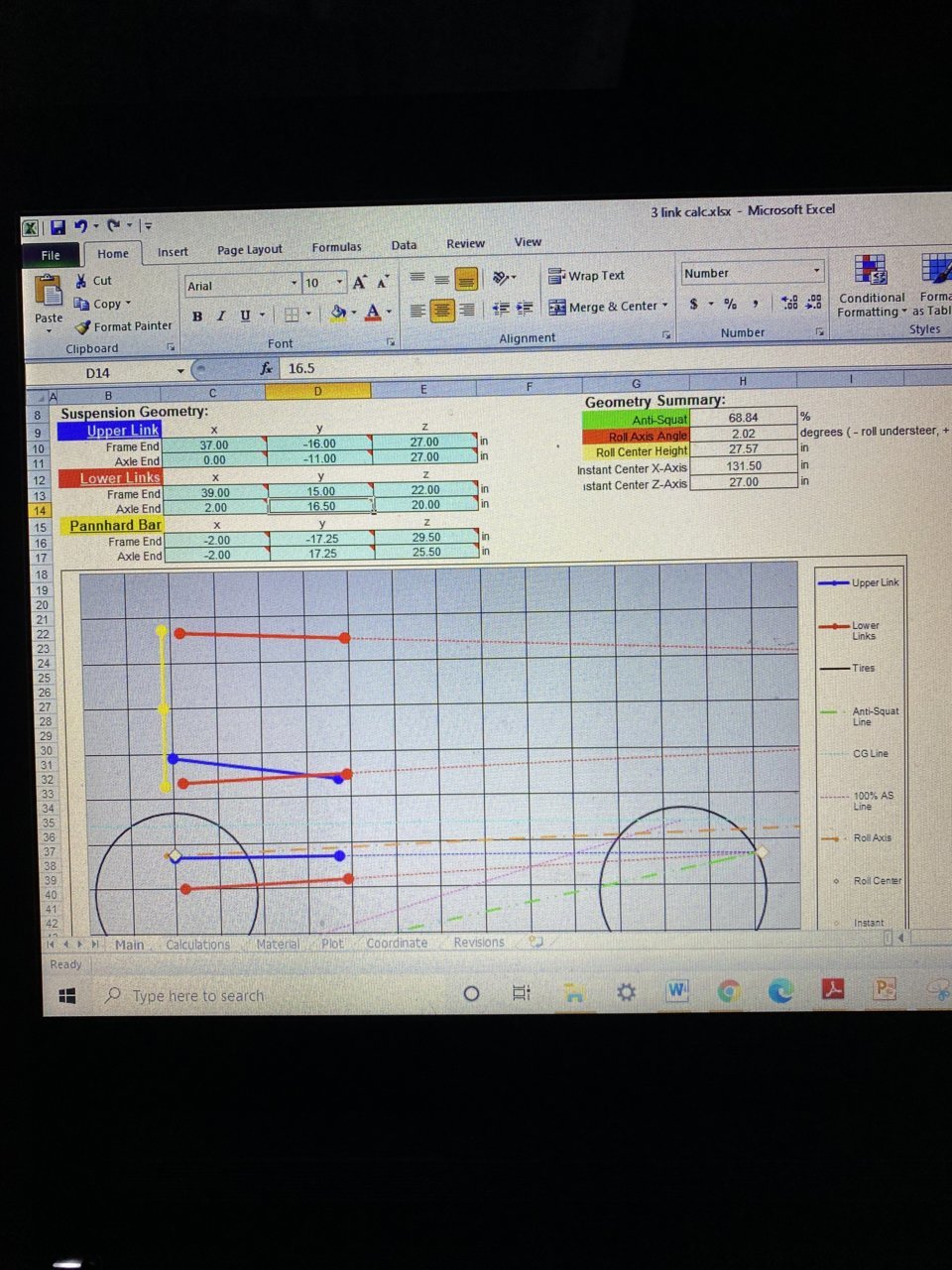Decrease font size with the small A icon
Viewport: 952px width, 1270px height.
382,283
